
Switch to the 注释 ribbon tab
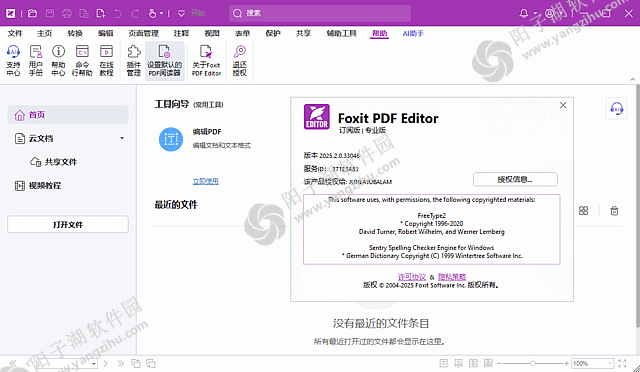(181, 33)
